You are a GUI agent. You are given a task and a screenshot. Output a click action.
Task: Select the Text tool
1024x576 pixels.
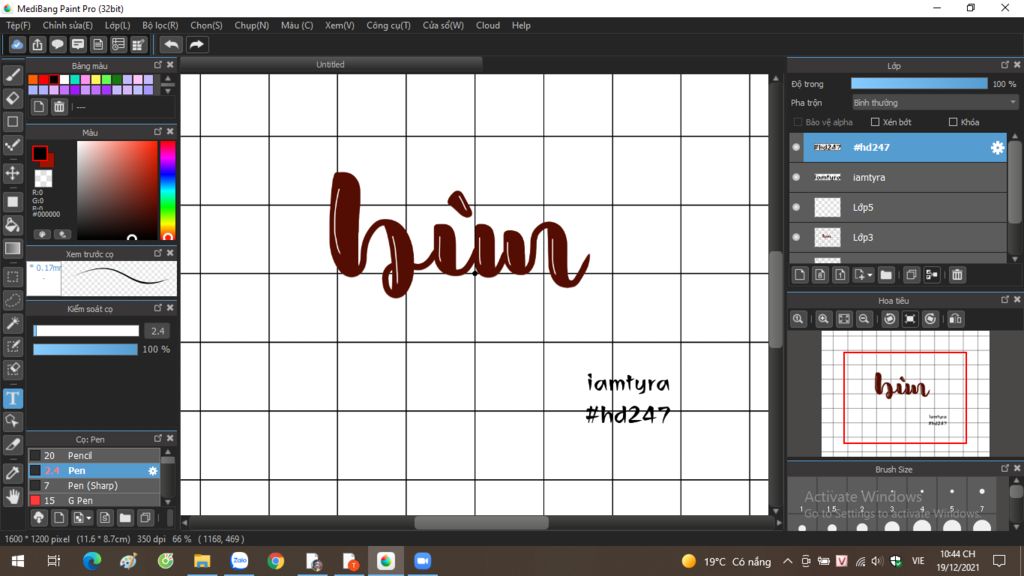tap(12, 398)
